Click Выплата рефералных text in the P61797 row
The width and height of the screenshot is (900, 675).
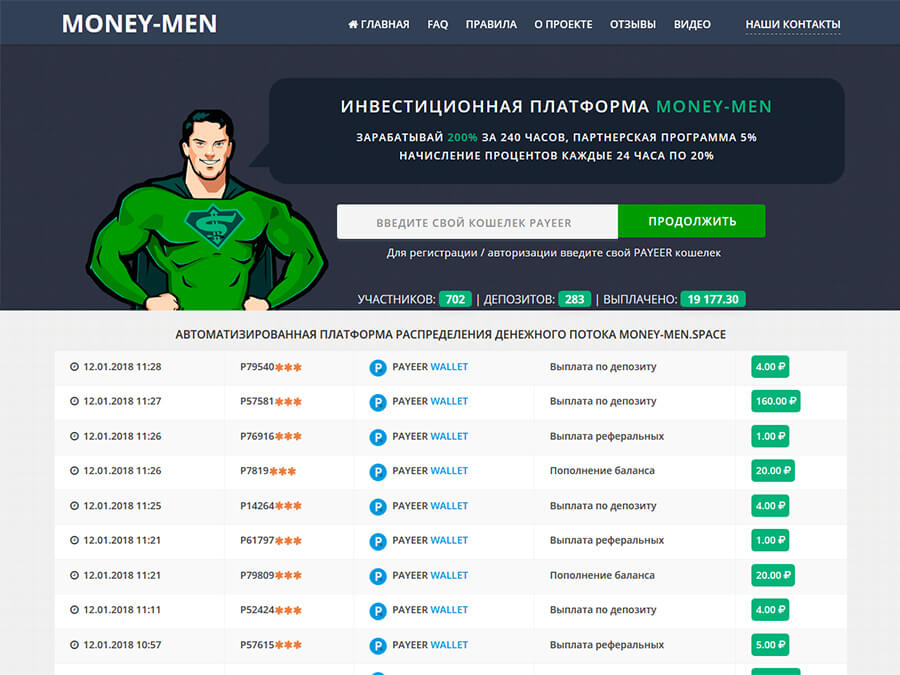click(607, 540)
